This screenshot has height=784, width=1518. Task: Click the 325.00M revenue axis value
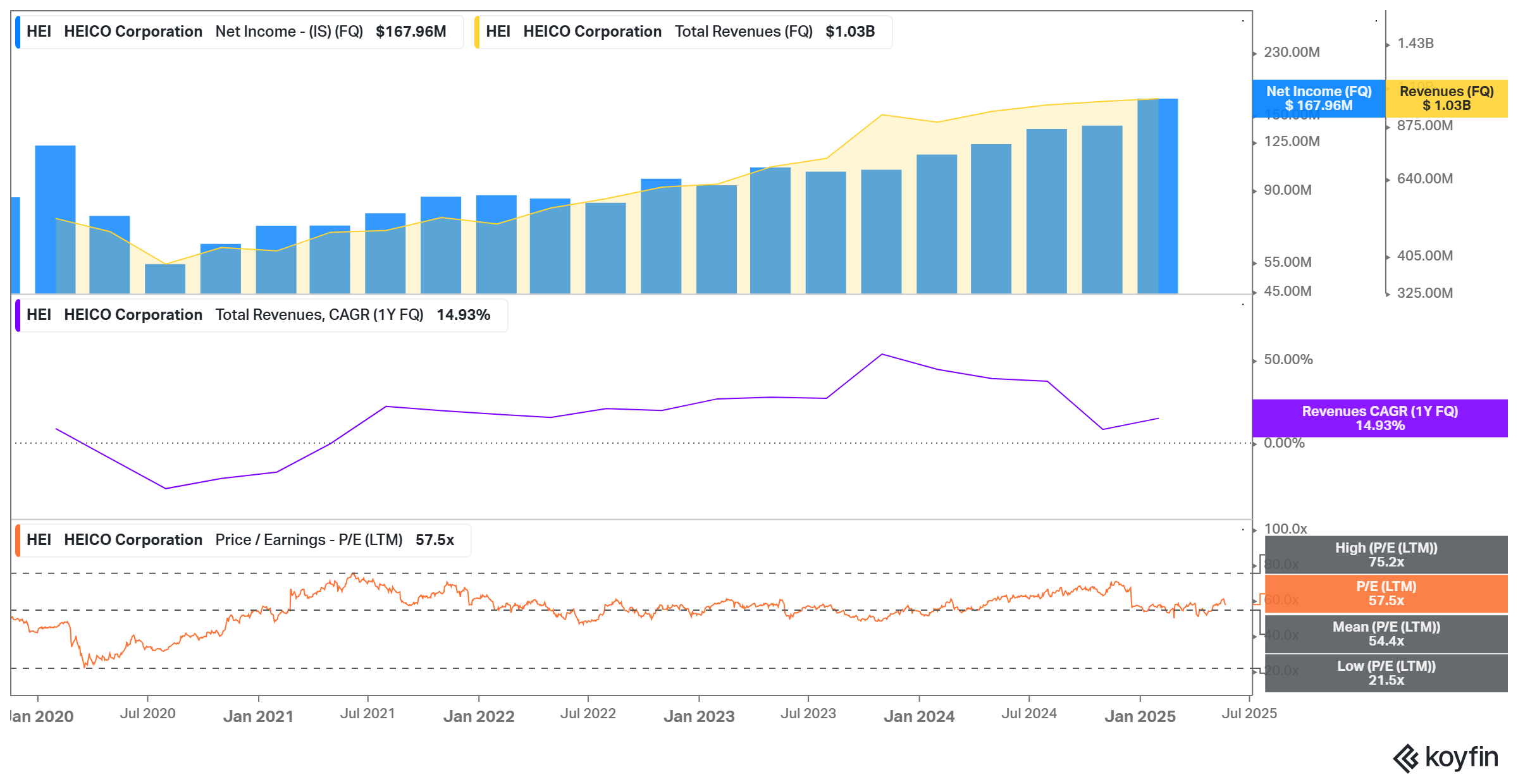[x=1425, y=293]
